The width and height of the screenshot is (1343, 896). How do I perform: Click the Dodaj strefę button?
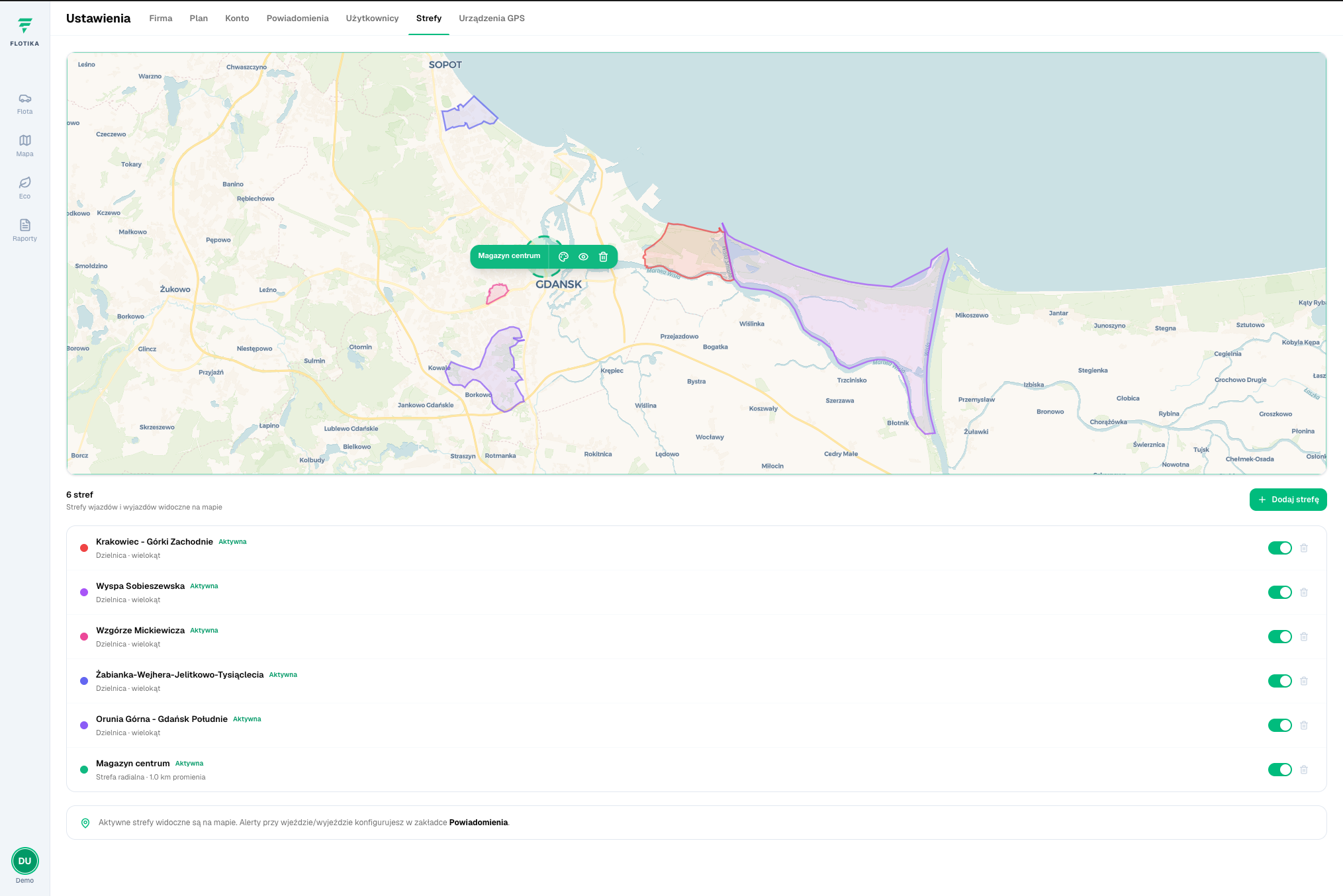[1287, 500]
